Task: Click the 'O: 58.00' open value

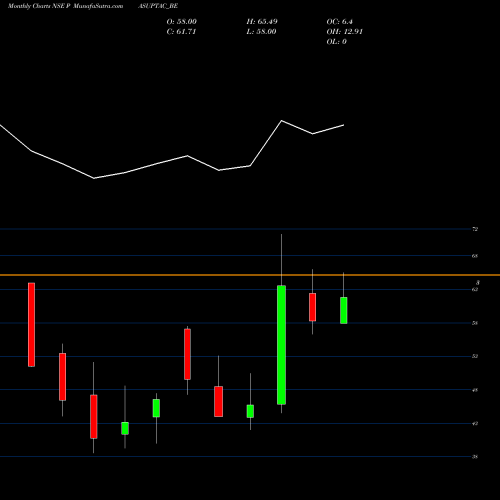Action: coord(182,22)
